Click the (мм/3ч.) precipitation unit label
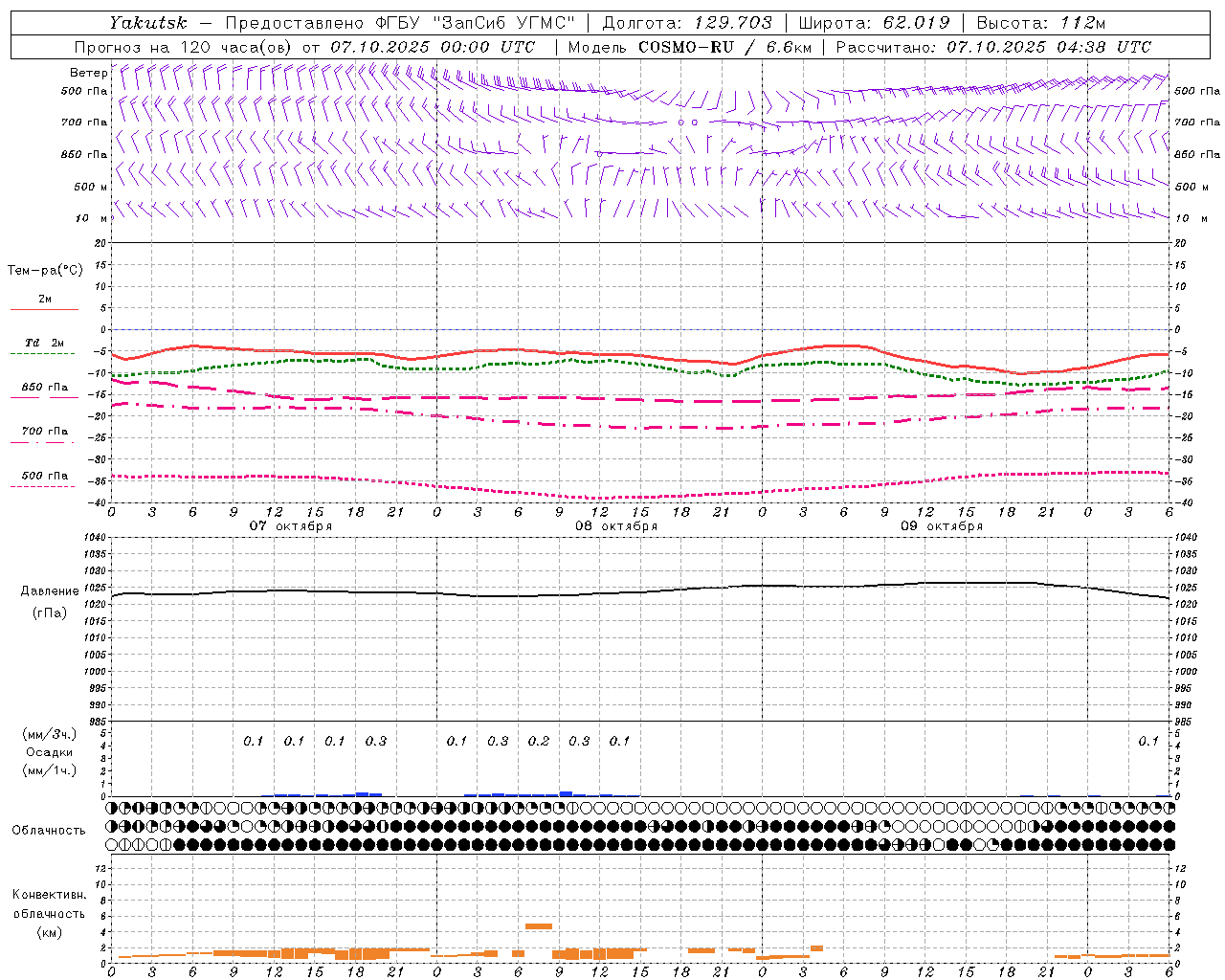Image resolution: width=1225 pixels, height=980 pixels. [x=50, y=734]
